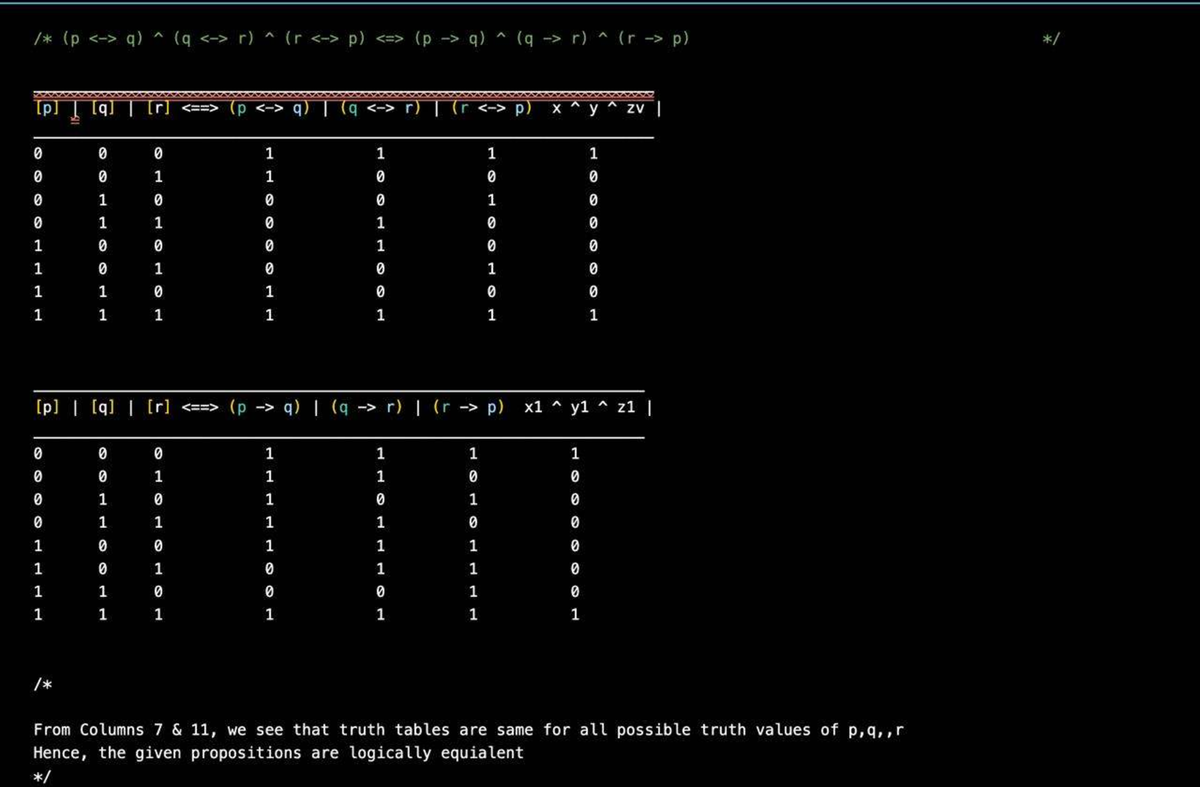Select the [p] header in the first table

45,108
